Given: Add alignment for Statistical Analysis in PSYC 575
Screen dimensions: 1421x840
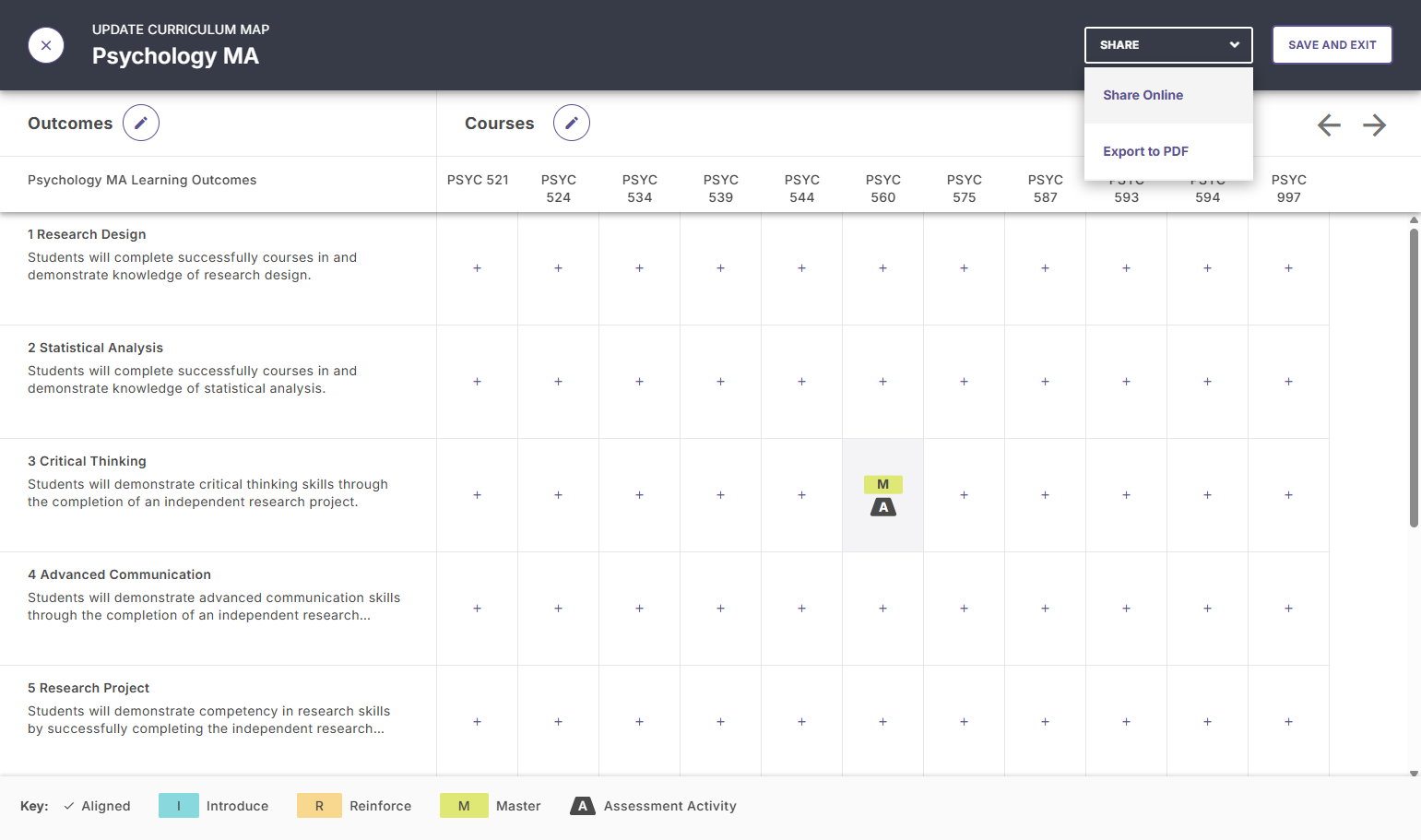Looking at the screenshot, I should 964,382.
